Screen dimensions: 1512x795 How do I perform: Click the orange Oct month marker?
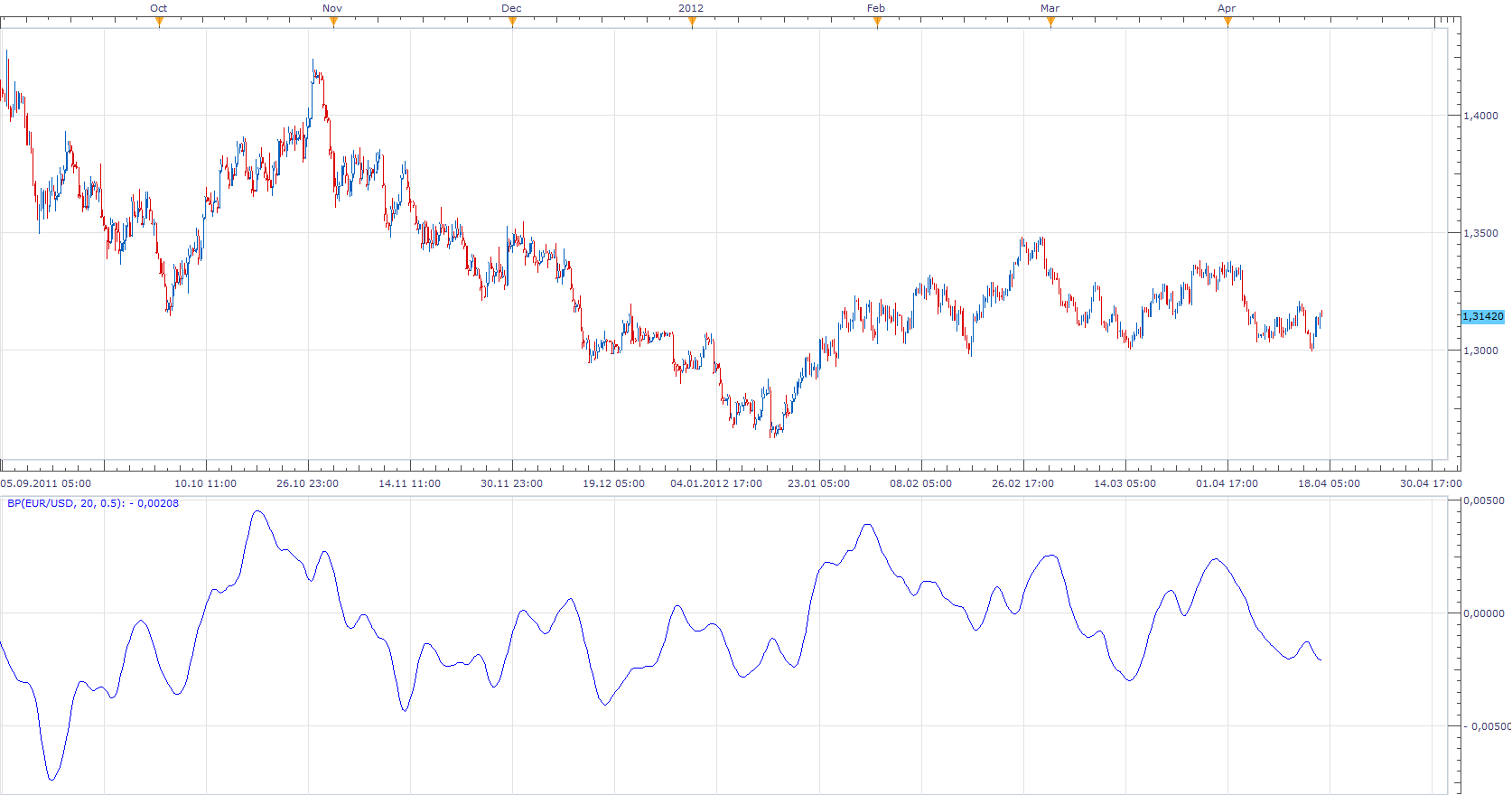(x=159, y=23)
